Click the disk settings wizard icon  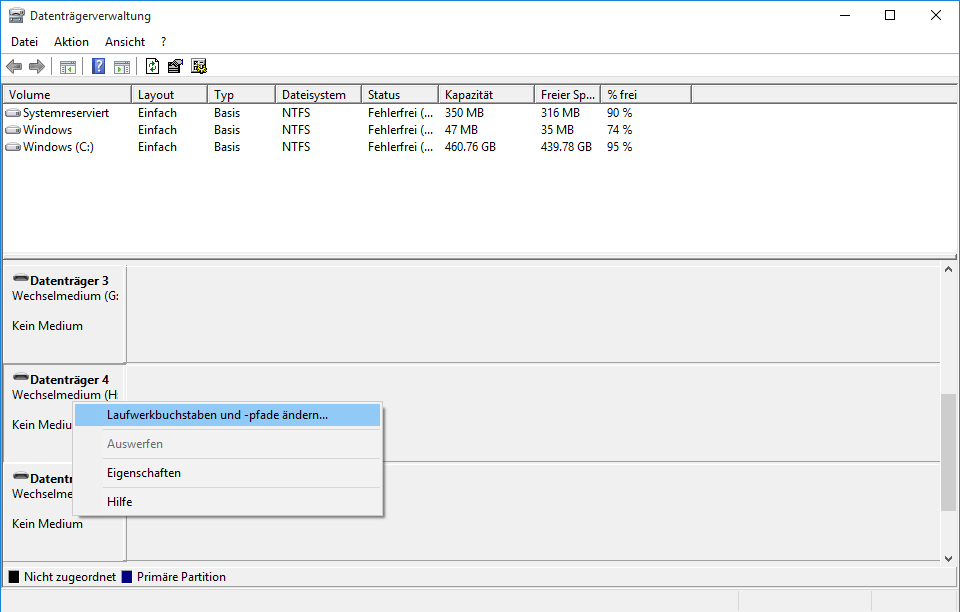pos(199,67)
